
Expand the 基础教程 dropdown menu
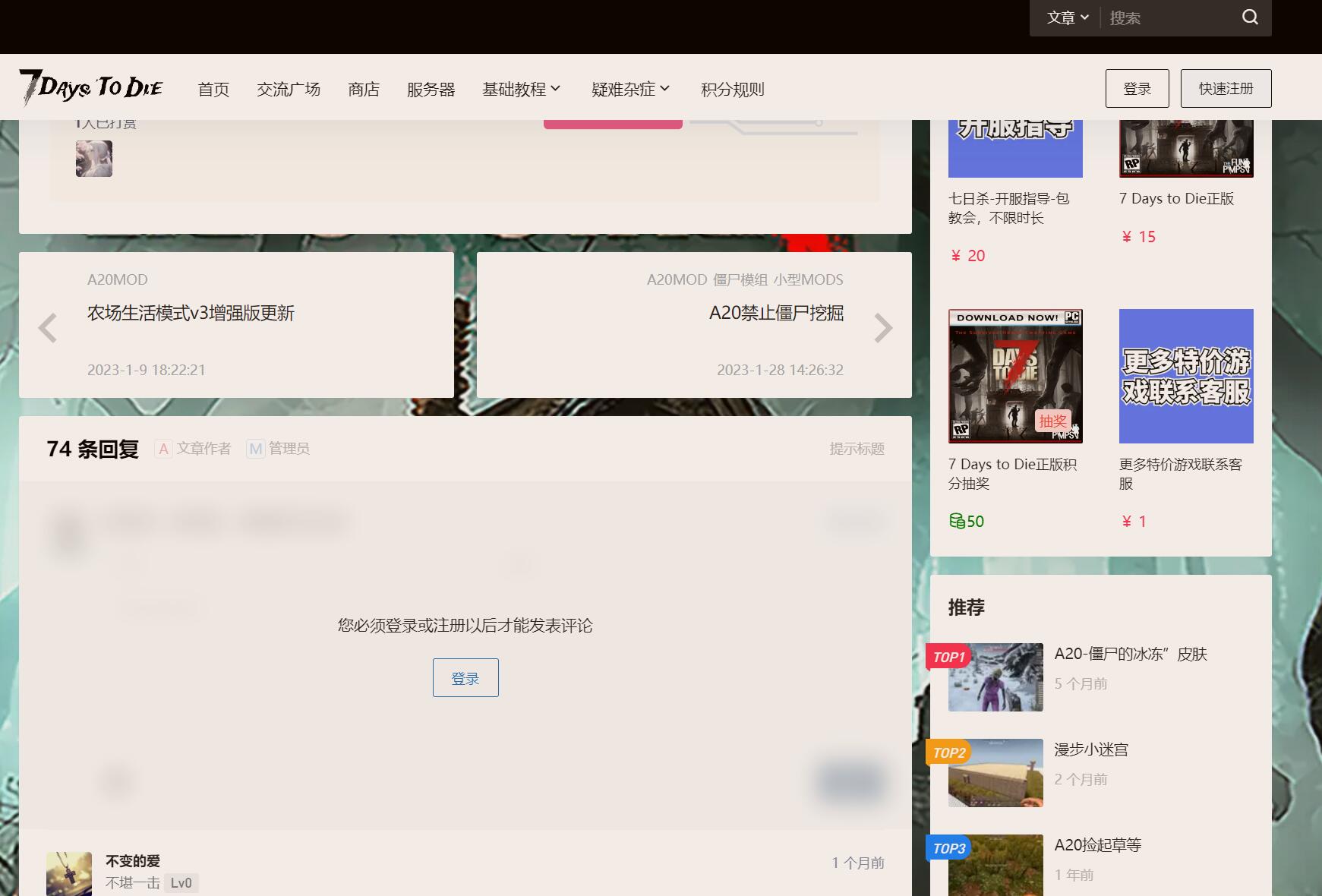(522, 90)
